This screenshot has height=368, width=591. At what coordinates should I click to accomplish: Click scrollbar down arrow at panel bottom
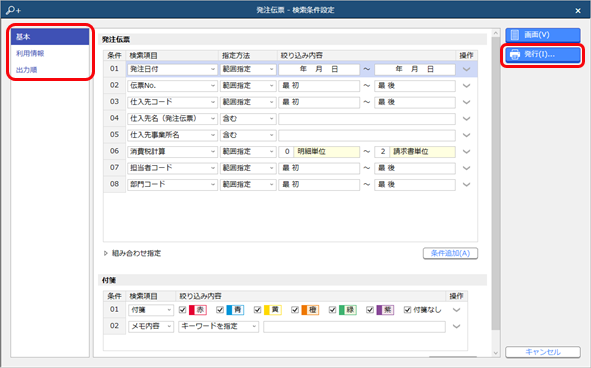point(496,353)
